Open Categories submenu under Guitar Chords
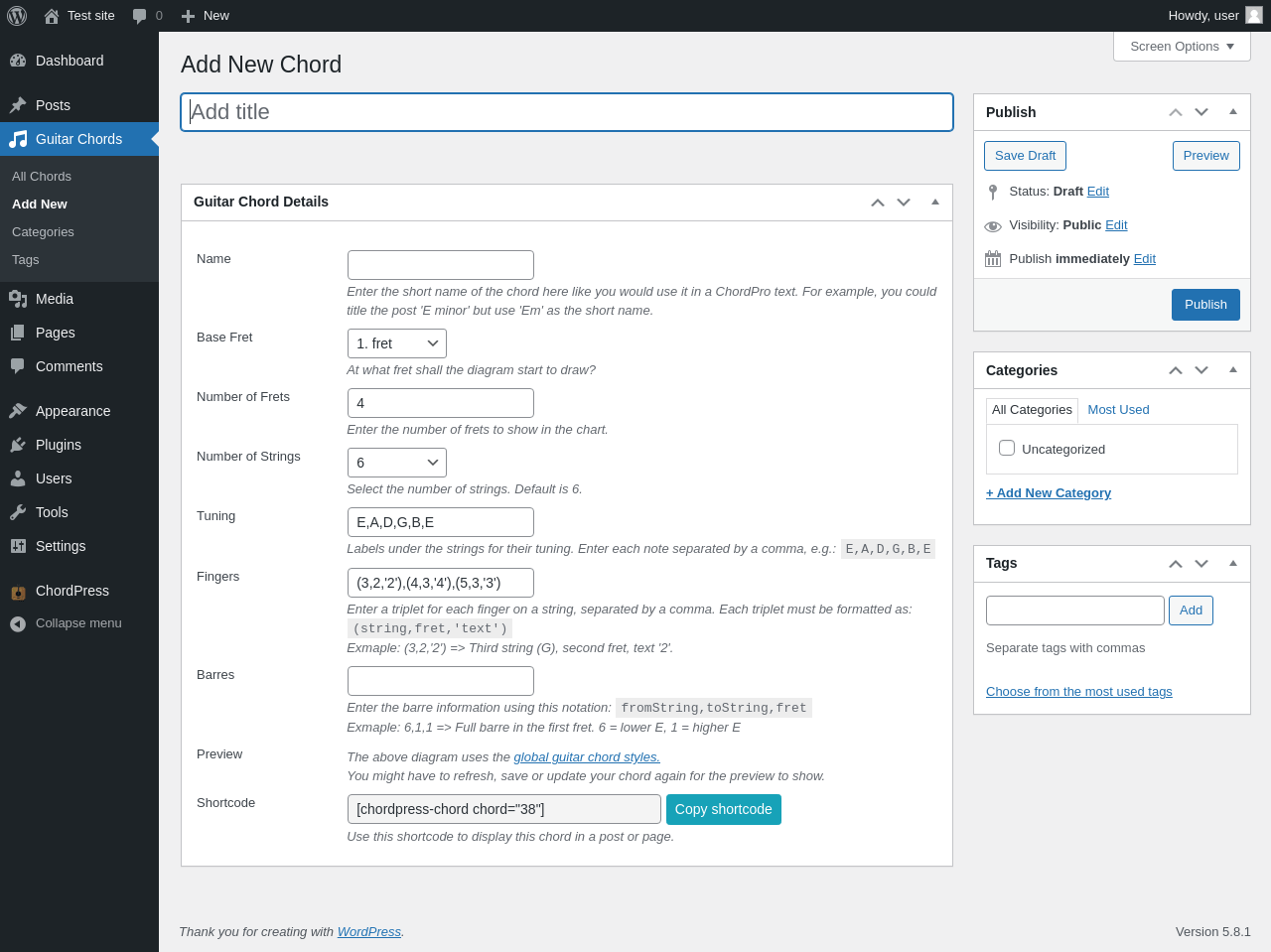The width and height of the screenshot is (1271, 952). (x=43, y=232)
